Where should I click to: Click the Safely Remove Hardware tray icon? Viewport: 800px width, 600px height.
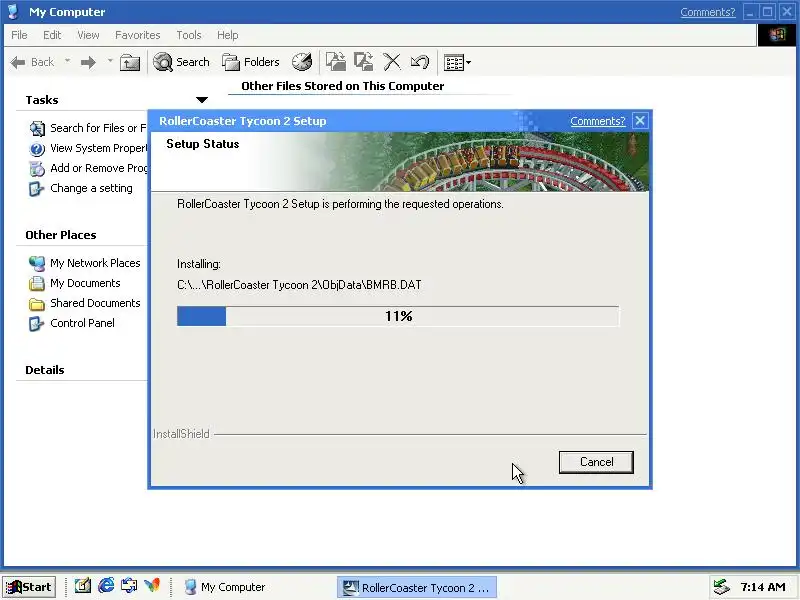(721, 587)
